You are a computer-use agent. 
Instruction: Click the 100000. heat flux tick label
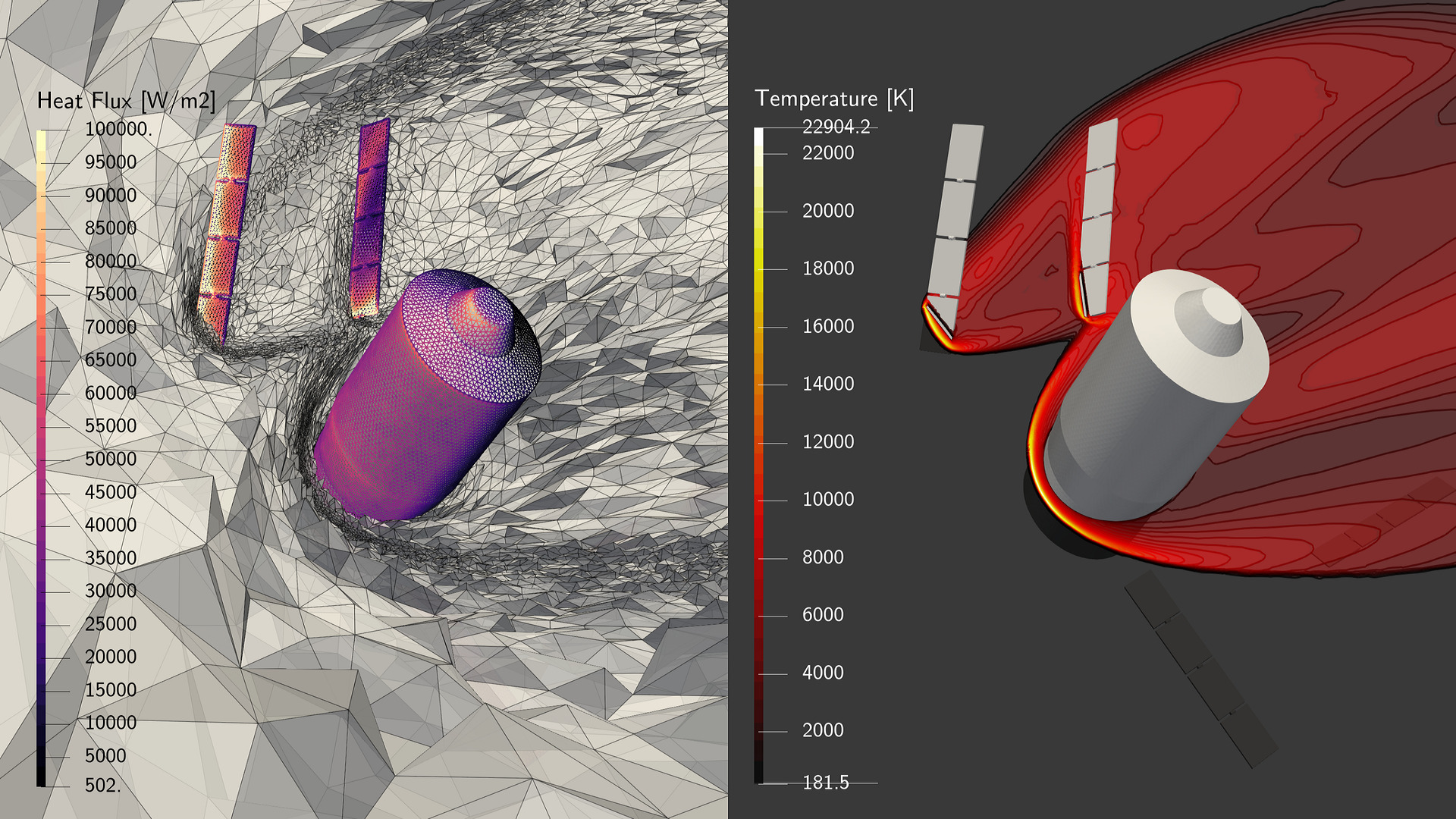[118, 129]
